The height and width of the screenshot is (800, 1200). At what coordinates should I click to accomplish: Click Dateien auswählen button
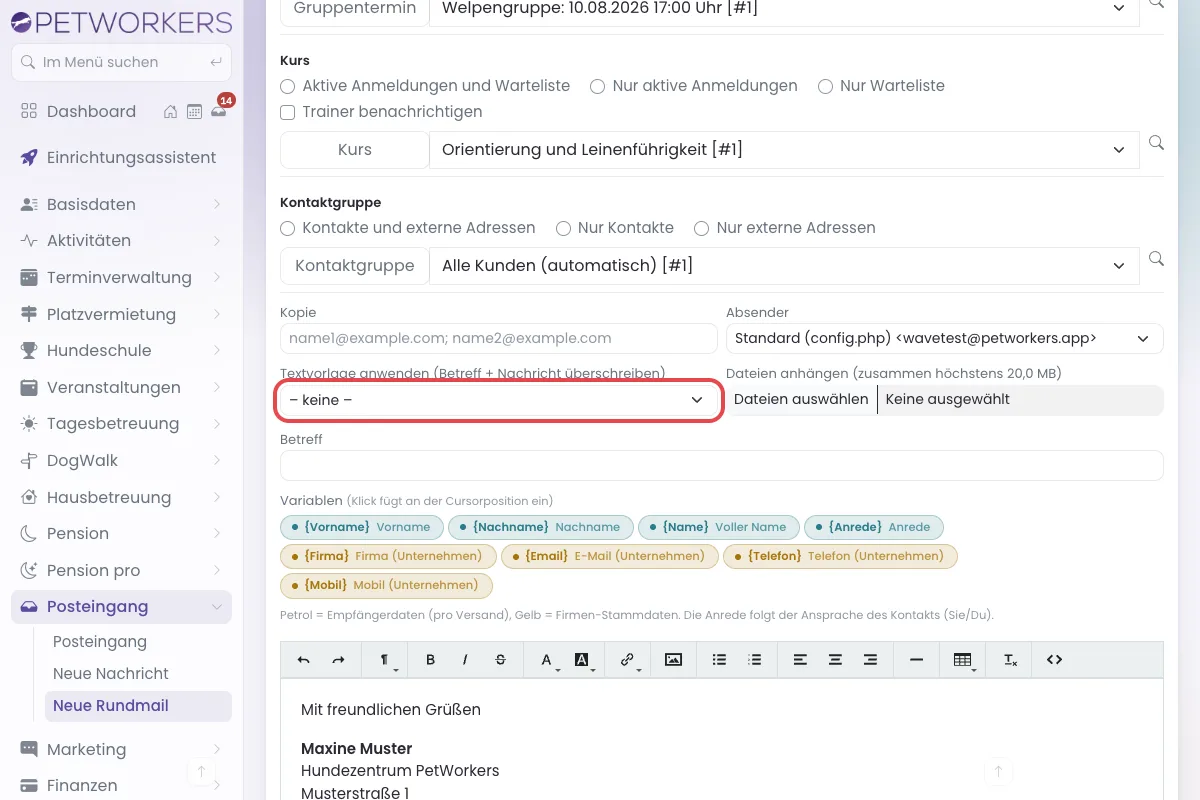click(x=801, y=400)
